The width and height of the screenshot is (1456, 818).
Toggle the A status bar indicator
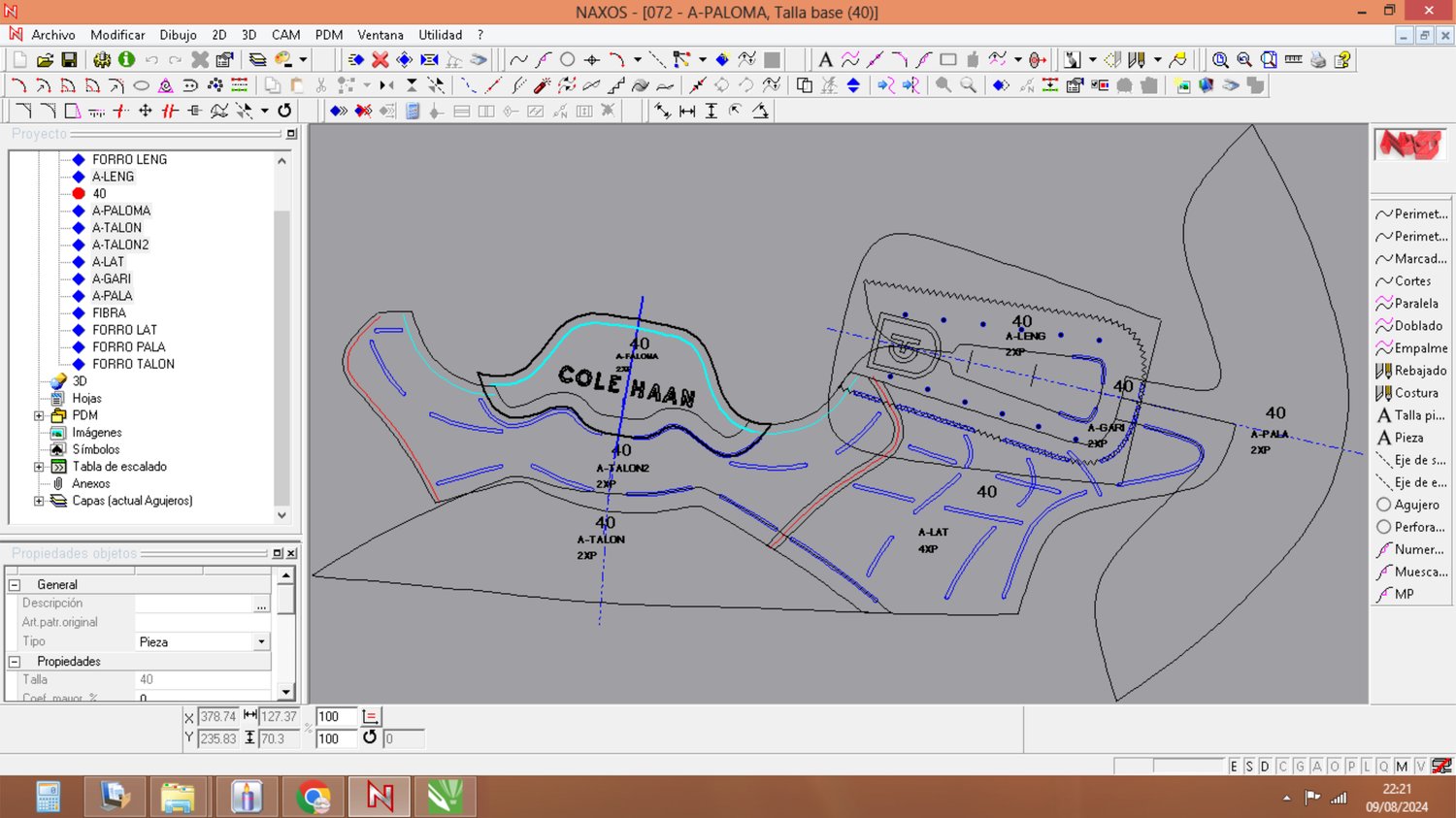coord(1317,767)
